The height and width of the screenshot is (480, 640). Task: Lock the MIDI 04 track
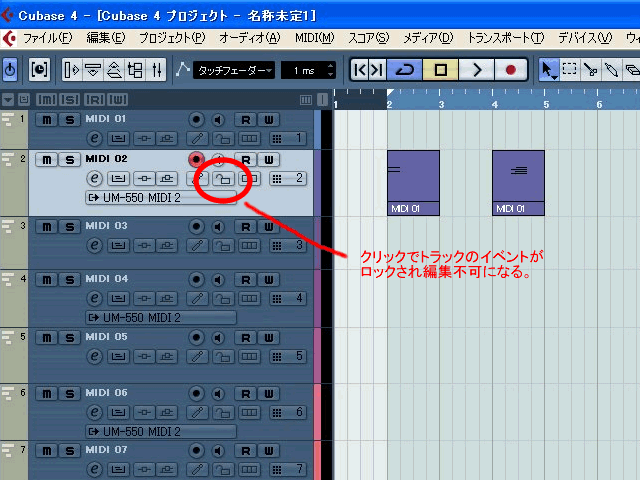[x=223, y=298]
